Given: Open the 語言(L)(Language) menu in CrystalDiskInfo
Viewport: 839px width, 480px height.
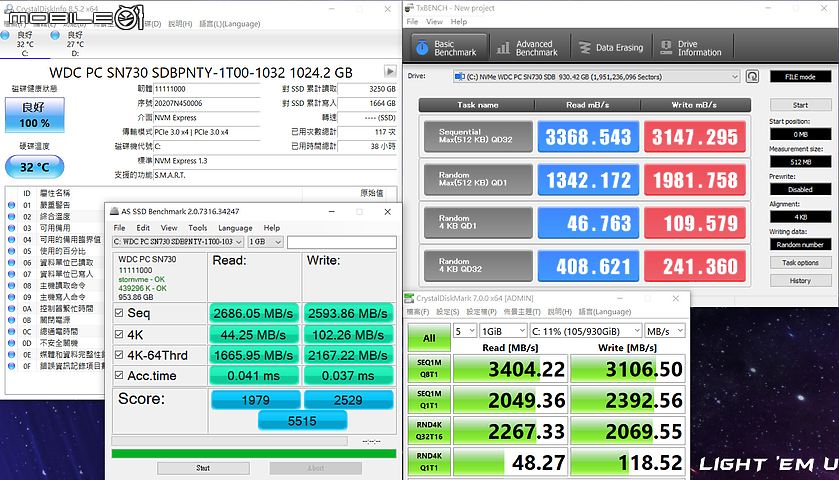Looking at the screenshot, I should click(x=230, y=24).
